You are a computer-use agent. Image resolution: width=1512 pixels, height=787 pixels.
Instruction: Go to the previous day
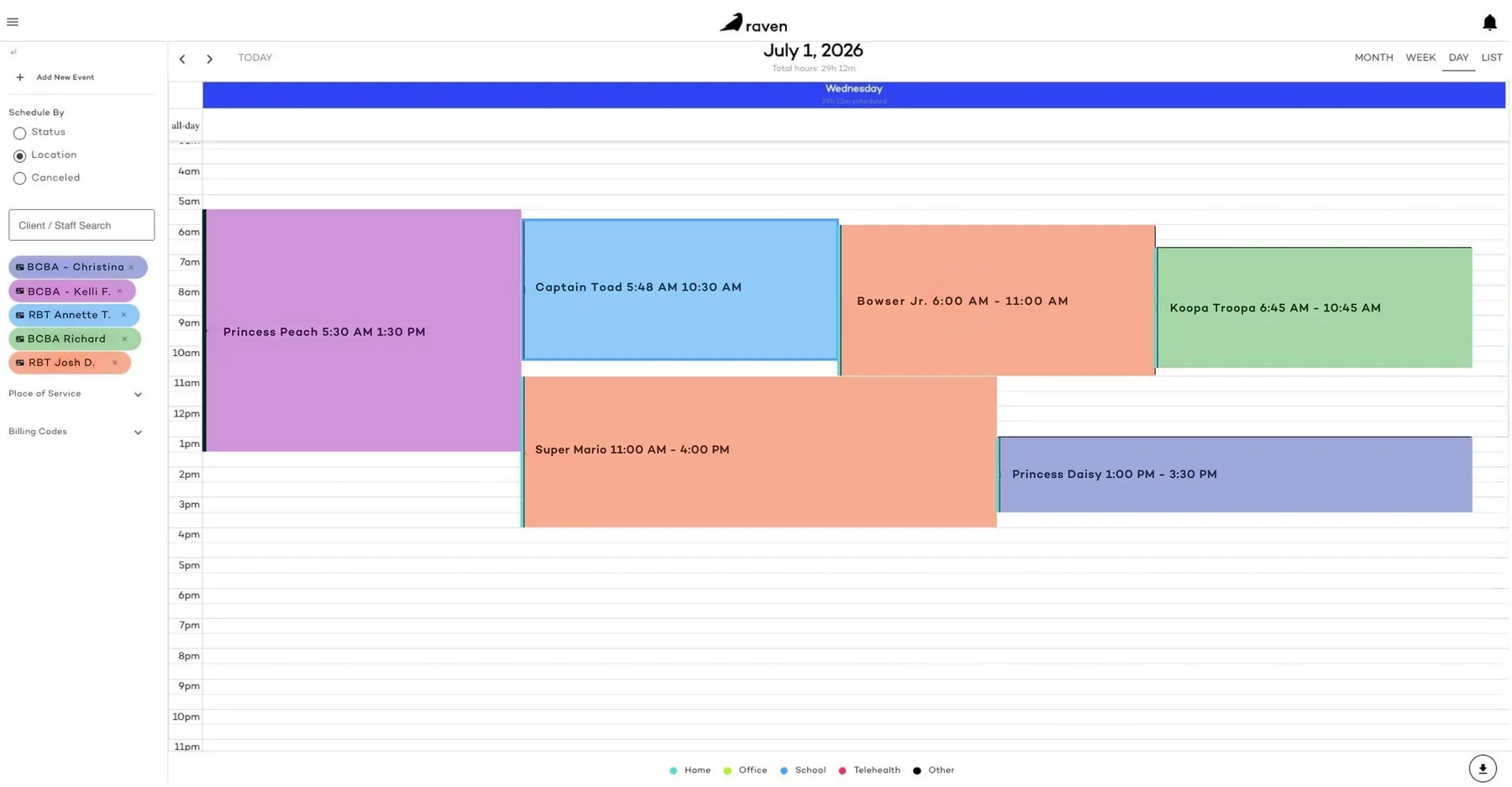(182, 59)
